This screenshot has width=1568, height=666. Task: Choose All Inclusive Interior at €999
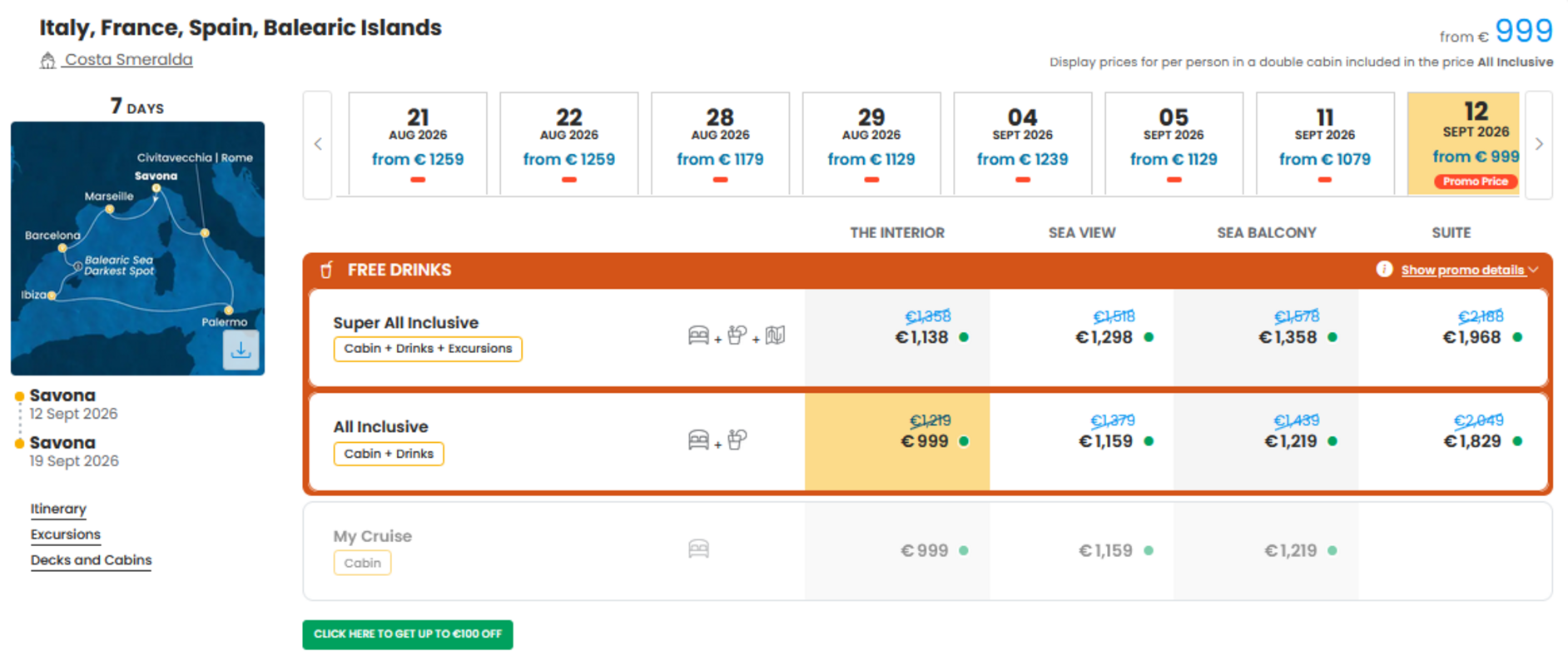click(x=897, y=441)
